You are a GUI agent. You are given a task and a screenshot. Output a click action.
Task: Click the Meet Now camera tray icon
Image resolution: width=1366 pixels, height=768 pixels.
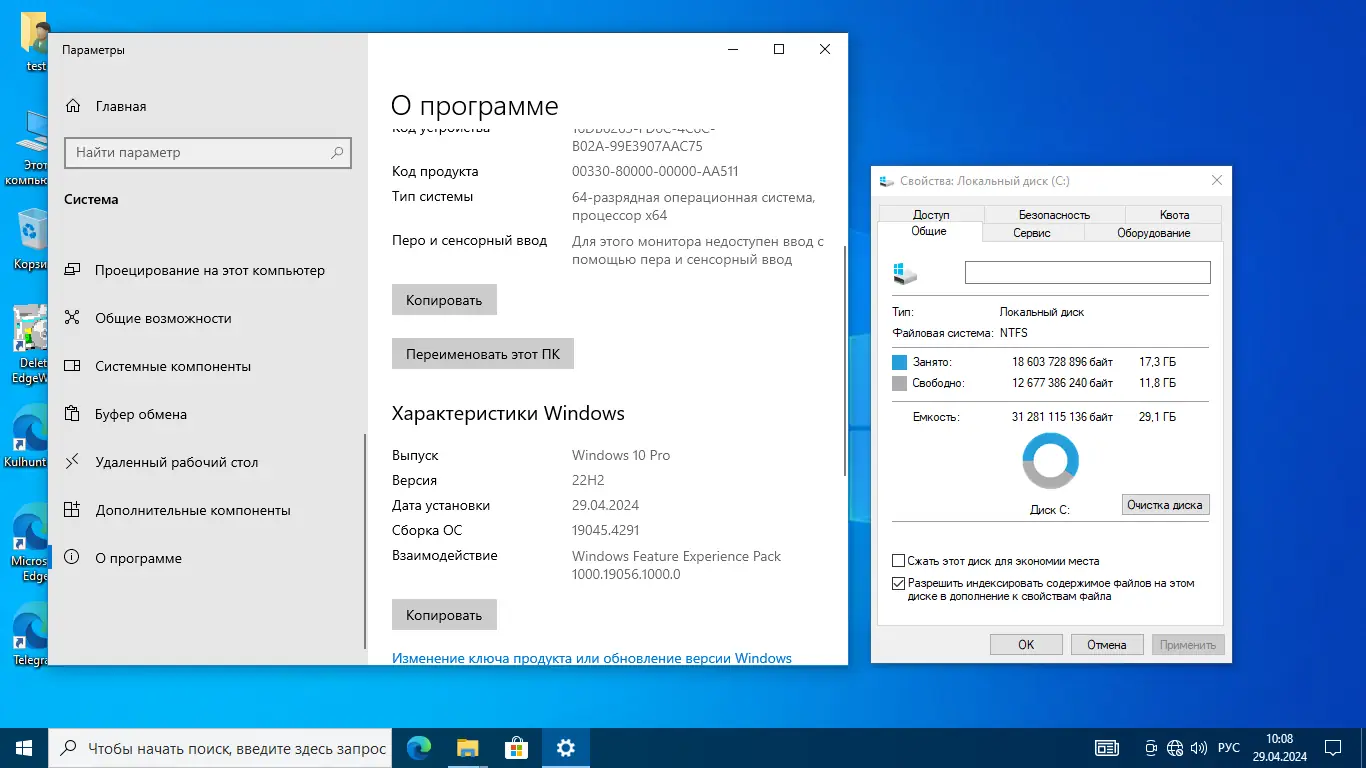tap(1151, 748)
